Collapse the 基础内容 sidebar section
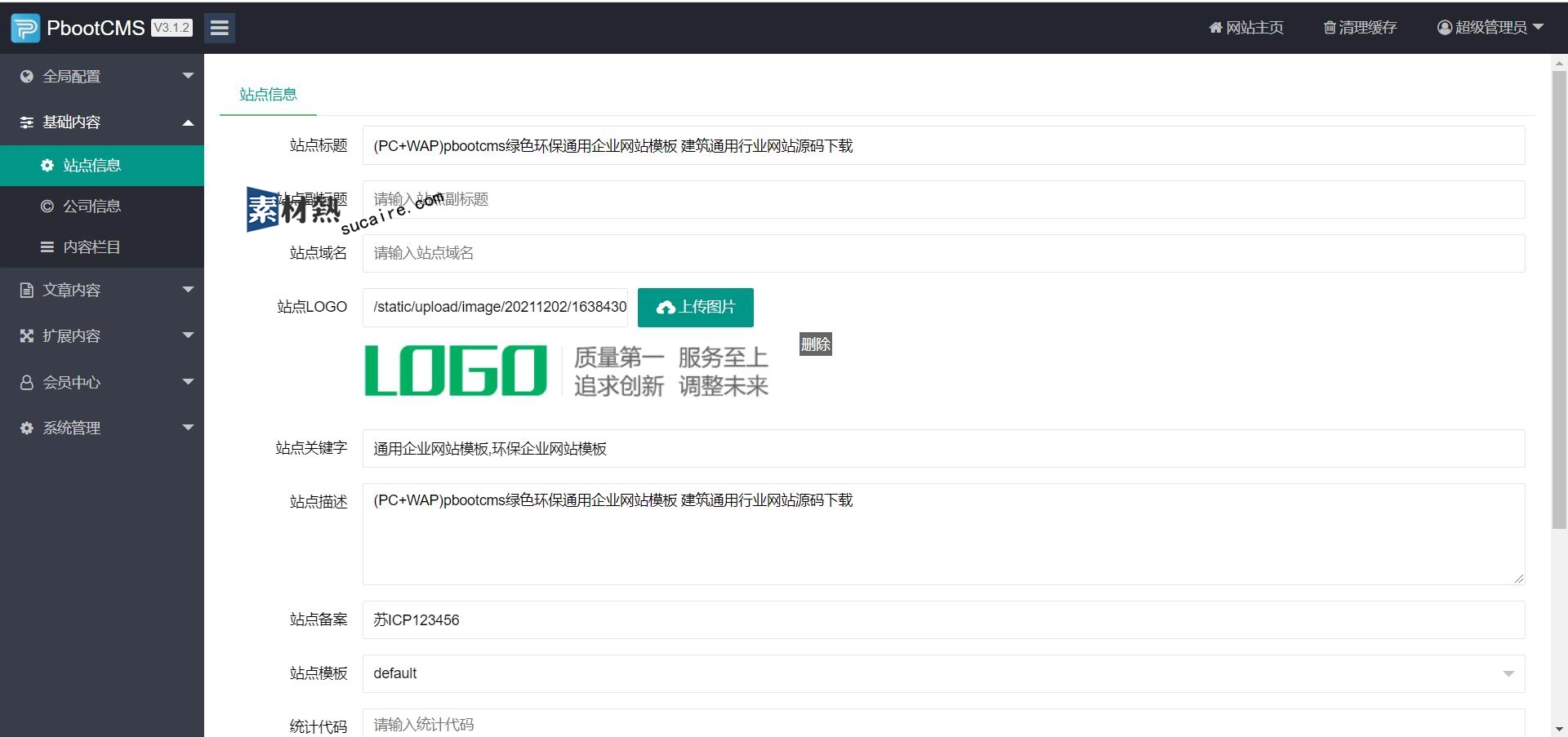This screenshot has height=737, width=1568. 188,122
